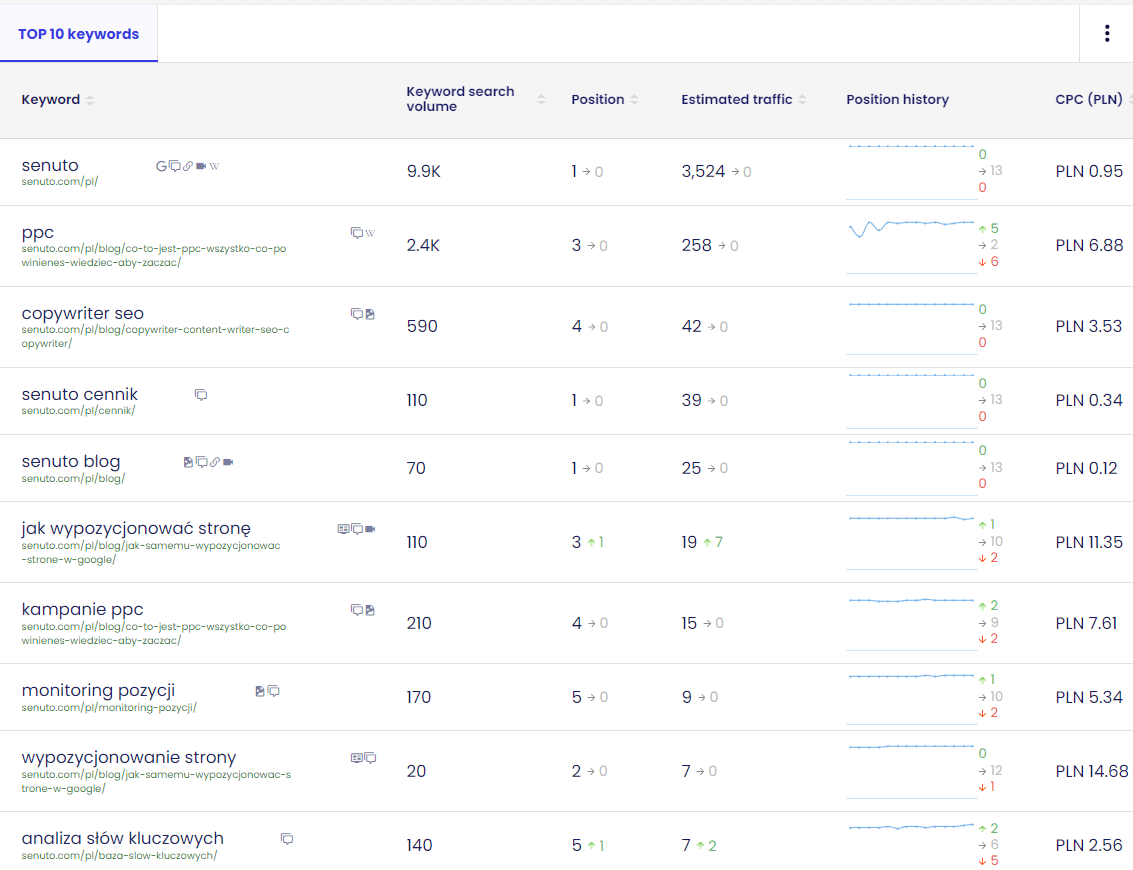Click the sitelinks chain icon in senuto row
Viewport: 1133px width, 870px height.
(188, 166)
